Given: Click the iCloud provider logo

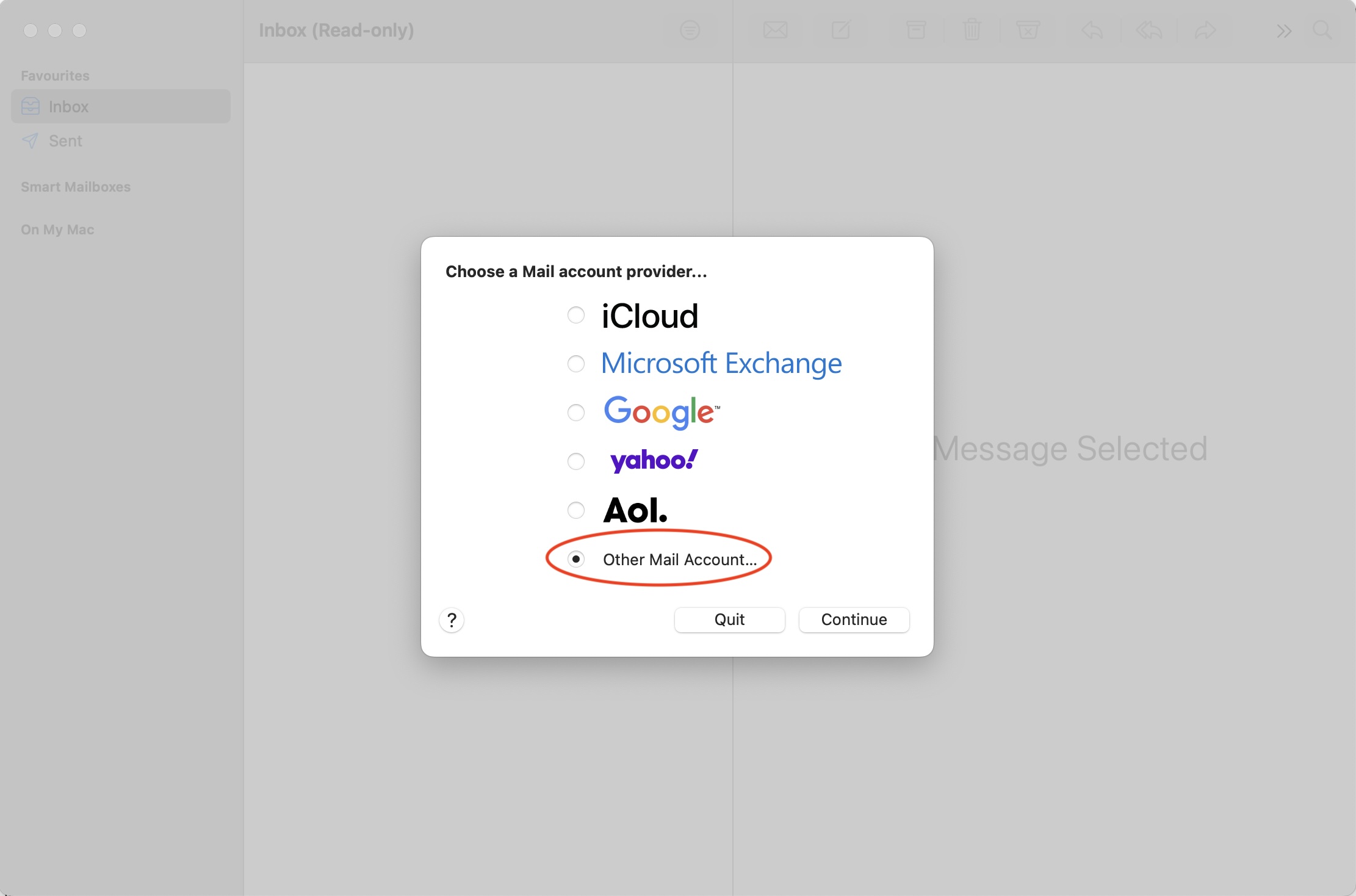Looking at the screenshot, I should (649, 316).
